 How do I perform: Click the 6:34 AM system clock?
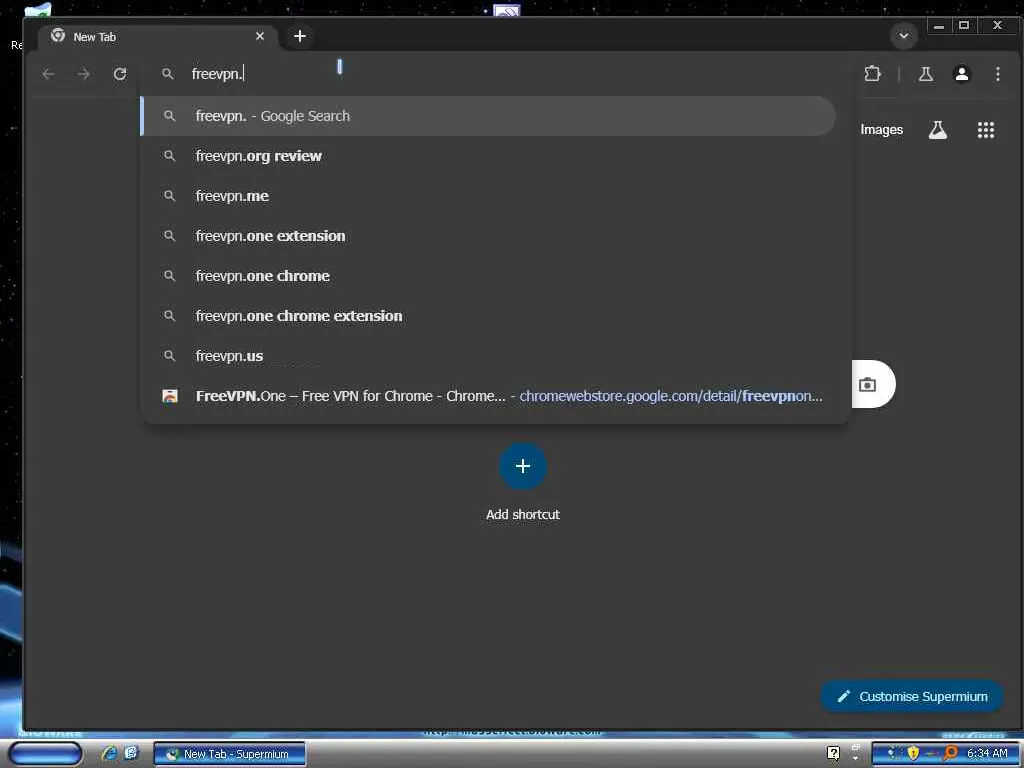pyautogui.click(x=987, y=754)
